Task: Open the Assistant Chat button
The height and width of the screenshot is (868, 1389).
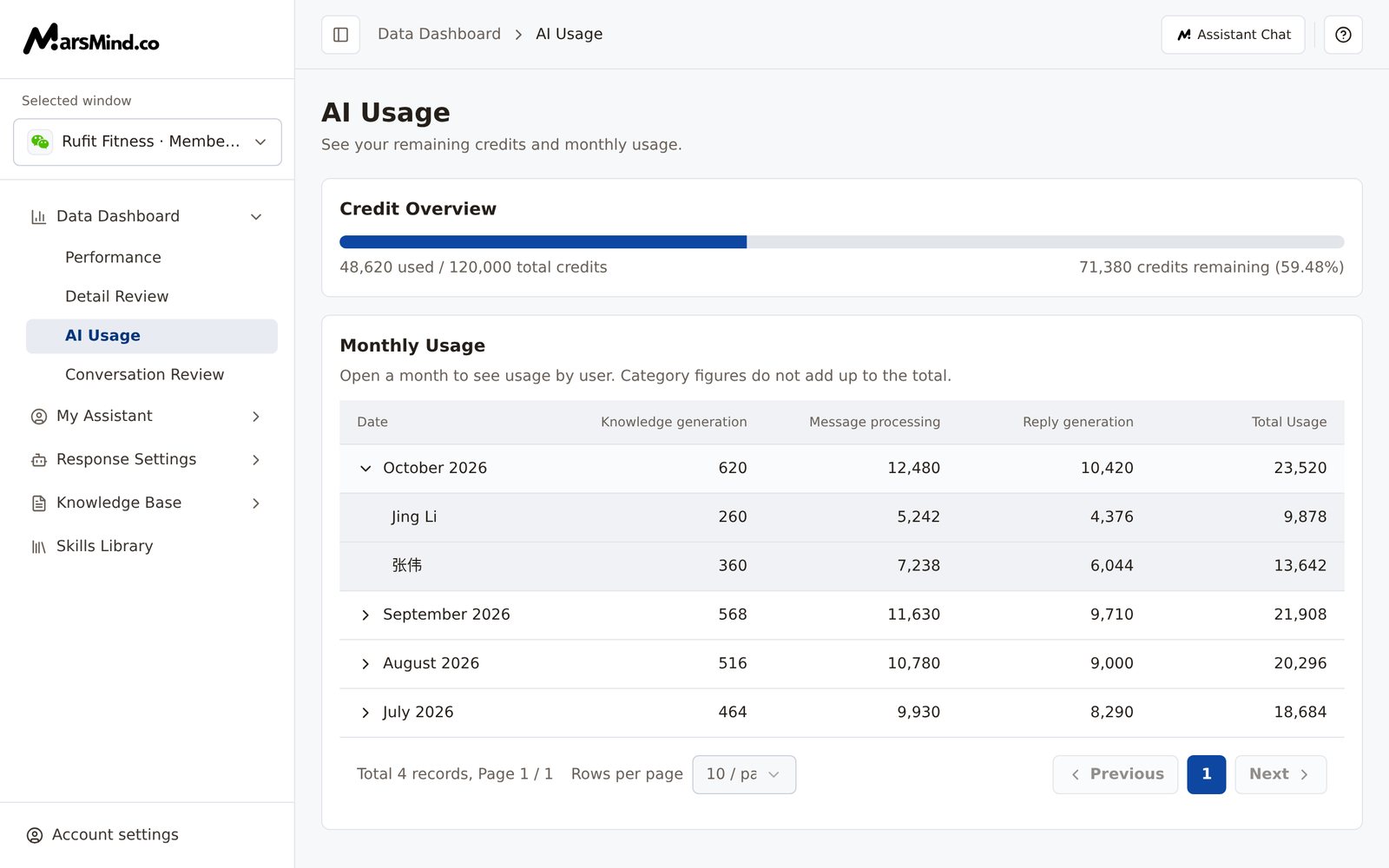Action: (1233, 35)
